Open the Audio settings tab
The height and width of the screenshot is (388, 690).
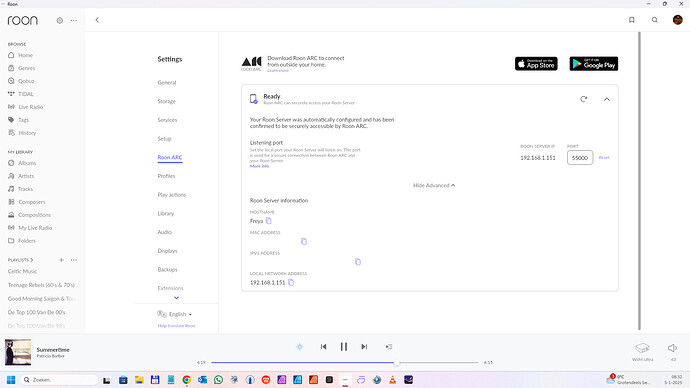point(165,232)
